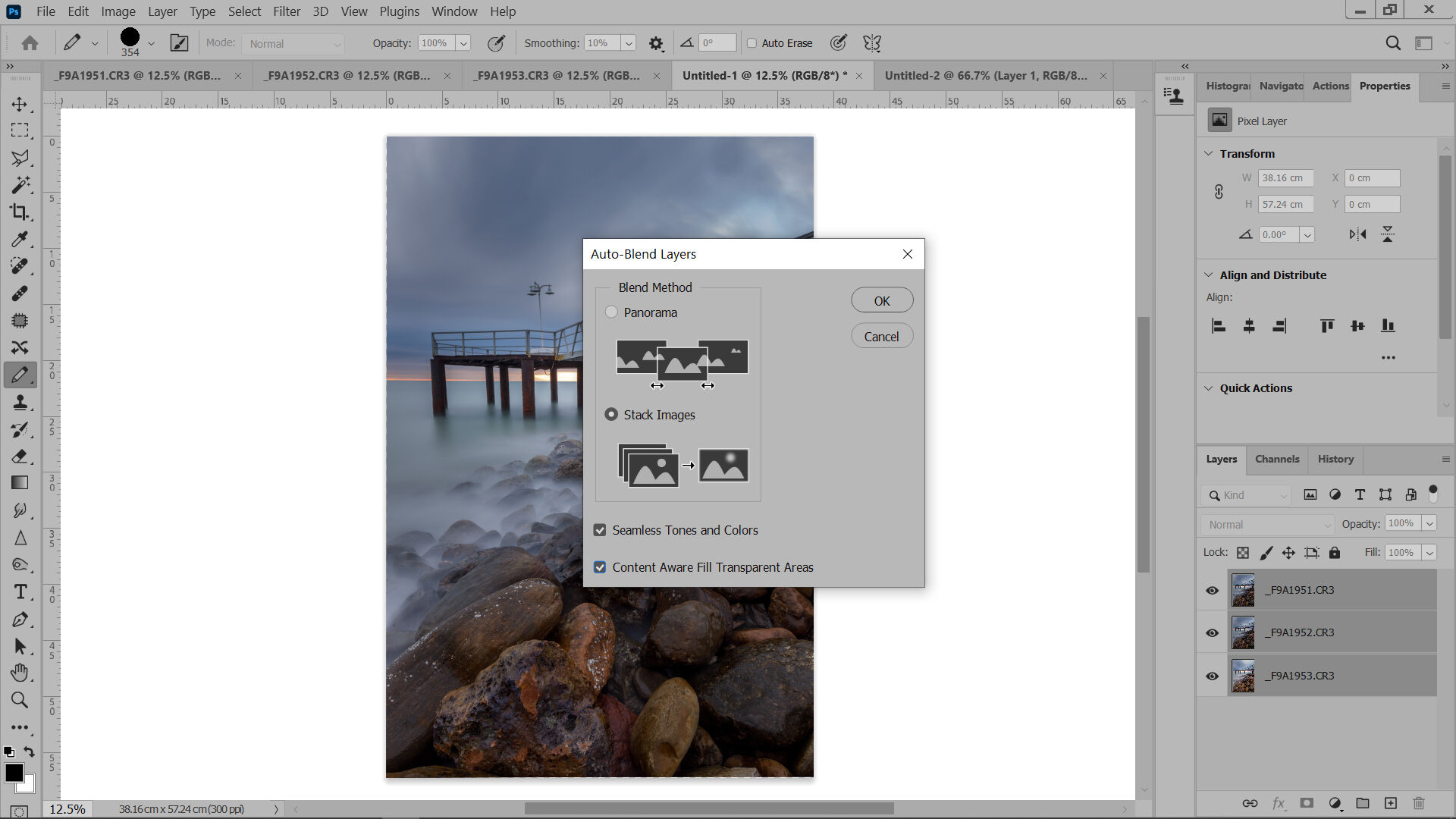
Task: Switch to the History tab
Action: (1336, 459)
